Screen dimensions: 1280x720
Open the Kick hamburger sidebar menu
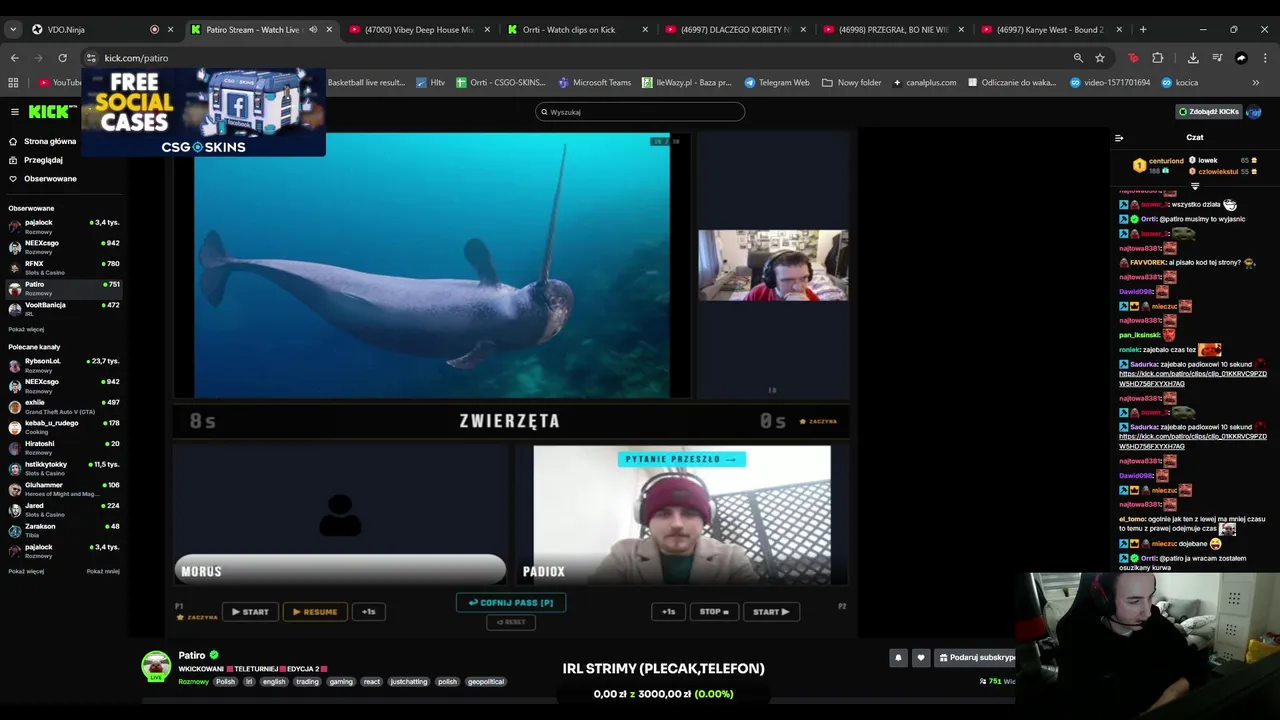pyautogui.click(x=15, y=112)
